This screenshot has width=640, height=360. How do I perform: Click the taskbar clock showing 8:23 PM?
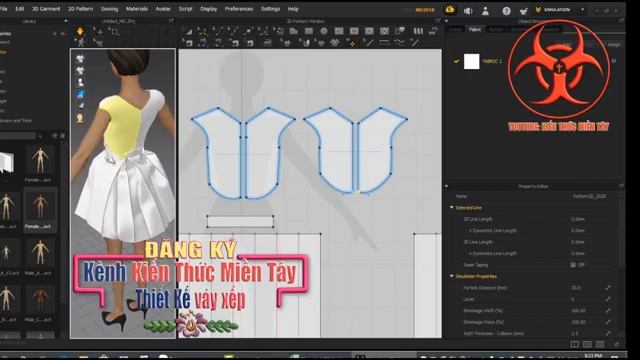click(x=593, y=356)
